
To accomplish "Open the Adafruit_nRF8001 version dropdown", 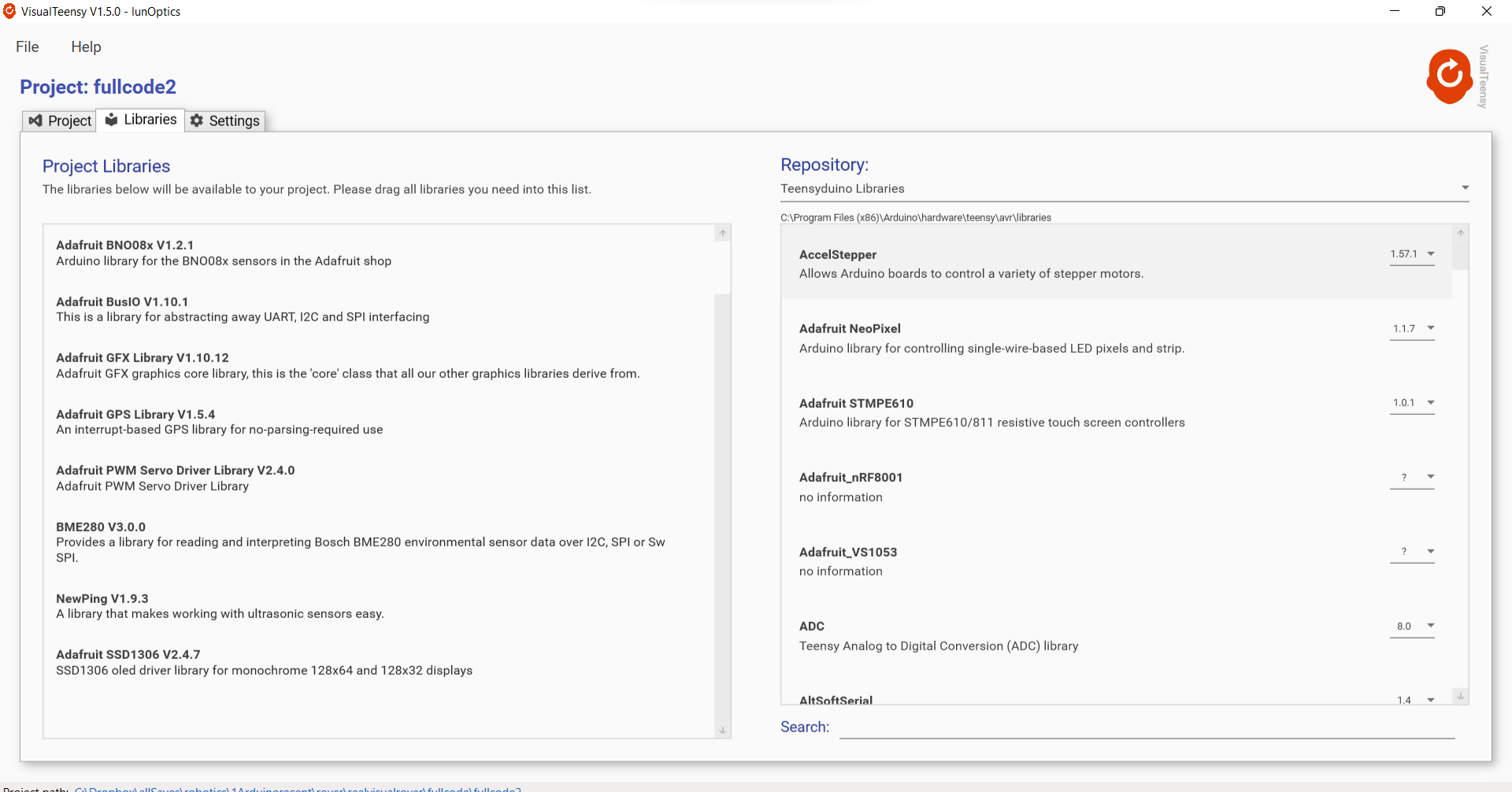I will pos(1431,477).
